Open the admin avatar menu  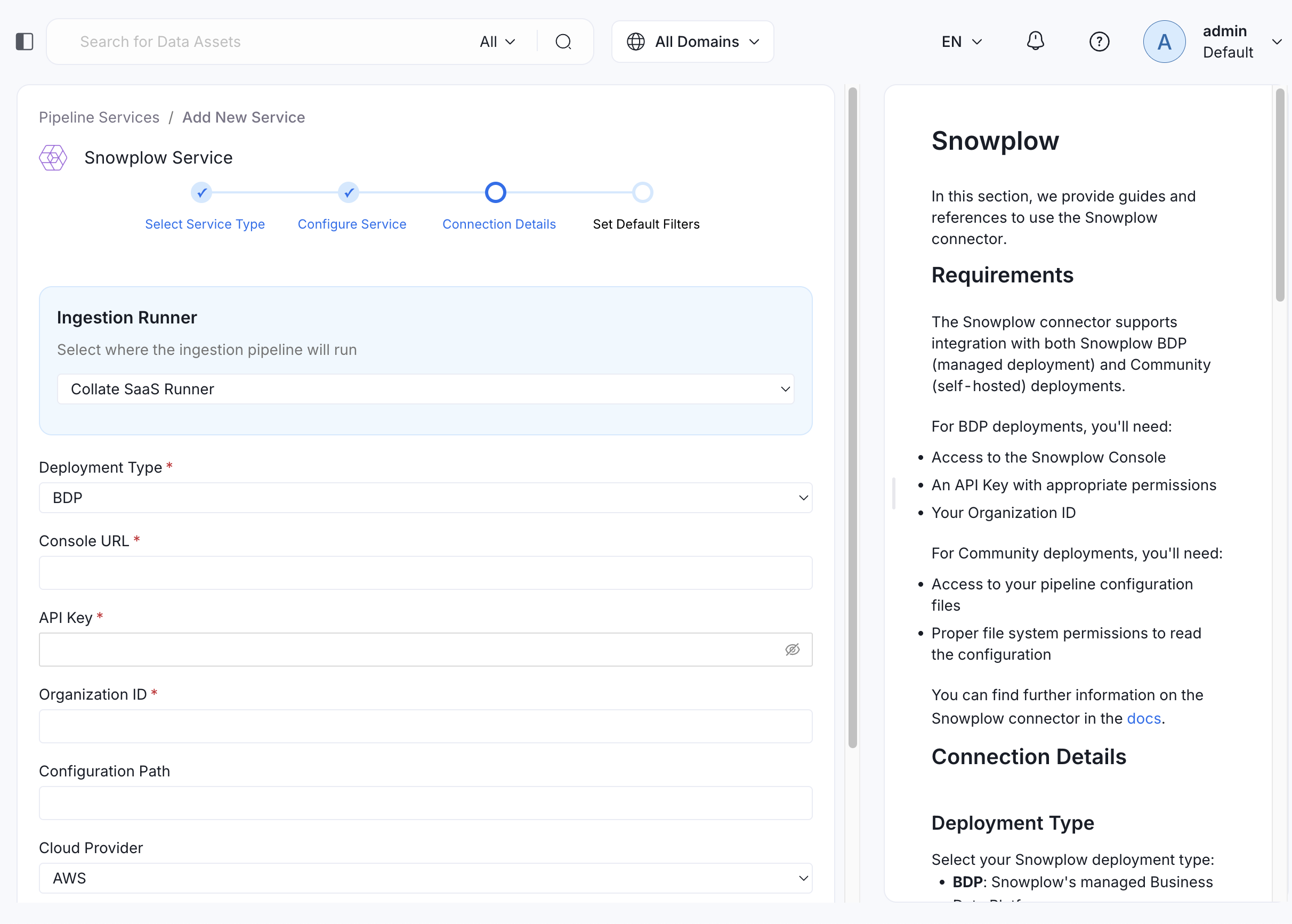1164,41
